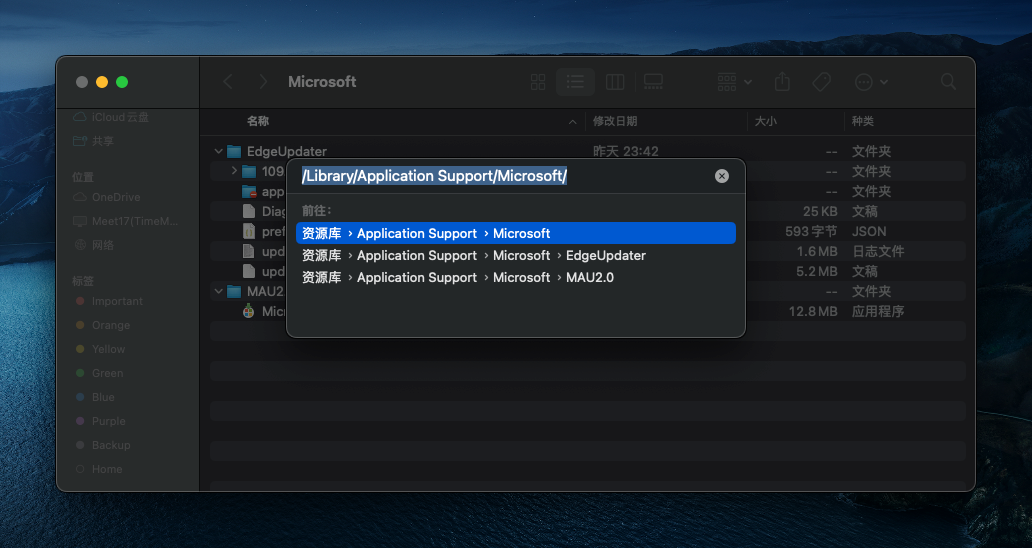Filter by Blue tag
Screen dimensions: 1032x548
tap(103, 397)
